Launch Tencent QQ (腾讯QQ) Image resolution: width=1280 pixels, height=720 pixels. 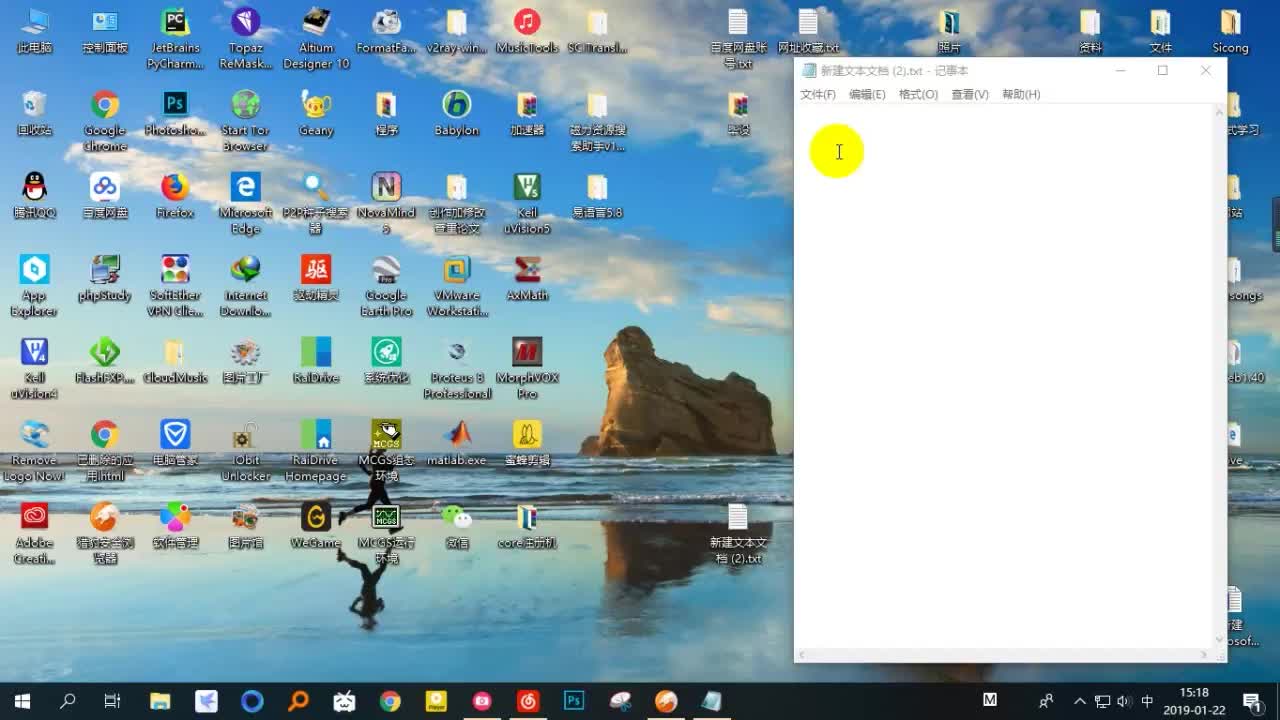[x=35, y=188]
